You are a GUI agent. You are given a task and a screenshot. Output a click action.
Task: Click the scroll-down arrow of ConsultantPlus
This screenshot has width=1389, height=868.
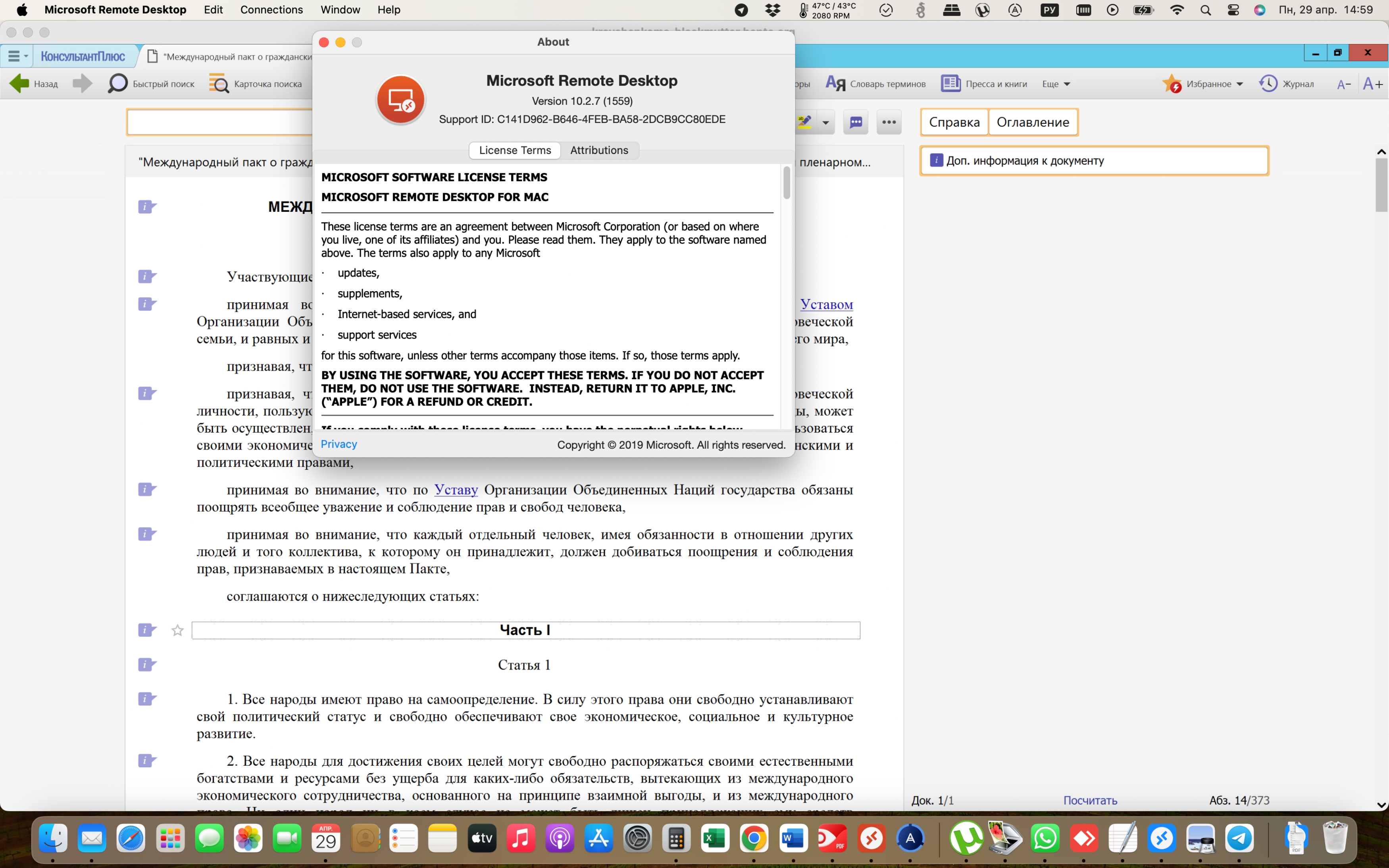(x=1381, y=805)
